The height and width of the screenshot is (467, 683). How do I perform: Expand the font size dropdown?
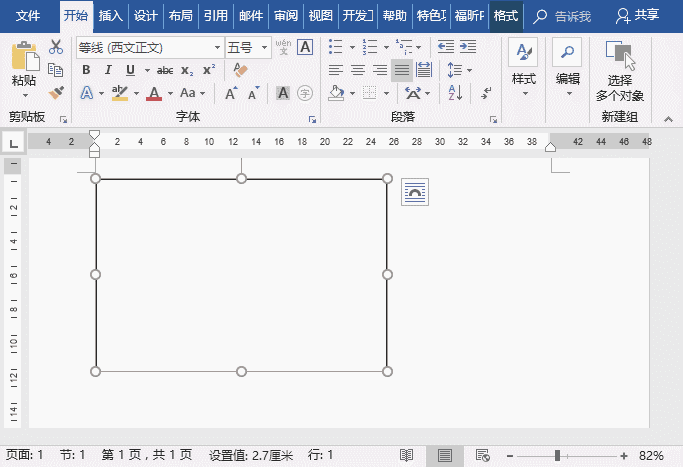pos(265,47)
